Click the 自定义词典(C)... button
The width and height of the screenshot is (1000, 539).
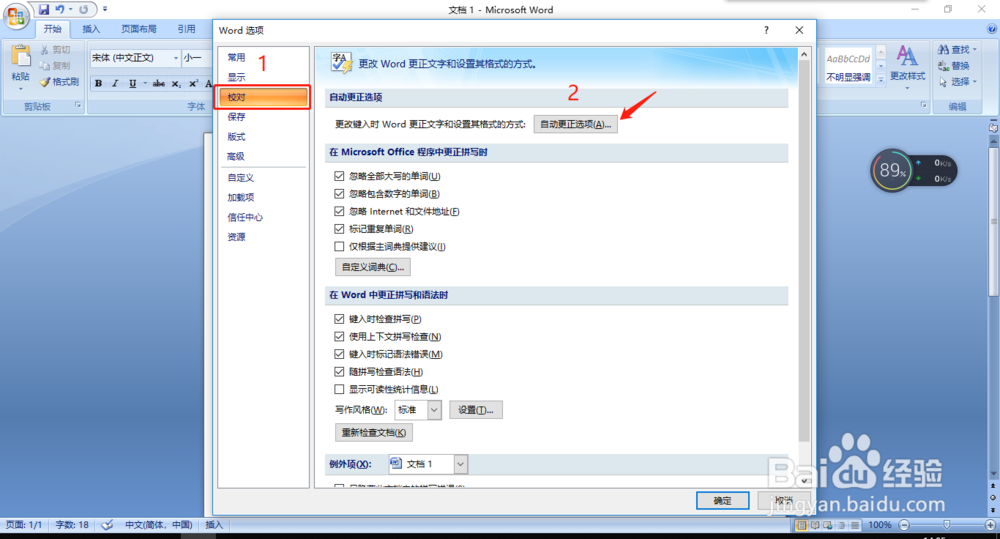point(373,267)
